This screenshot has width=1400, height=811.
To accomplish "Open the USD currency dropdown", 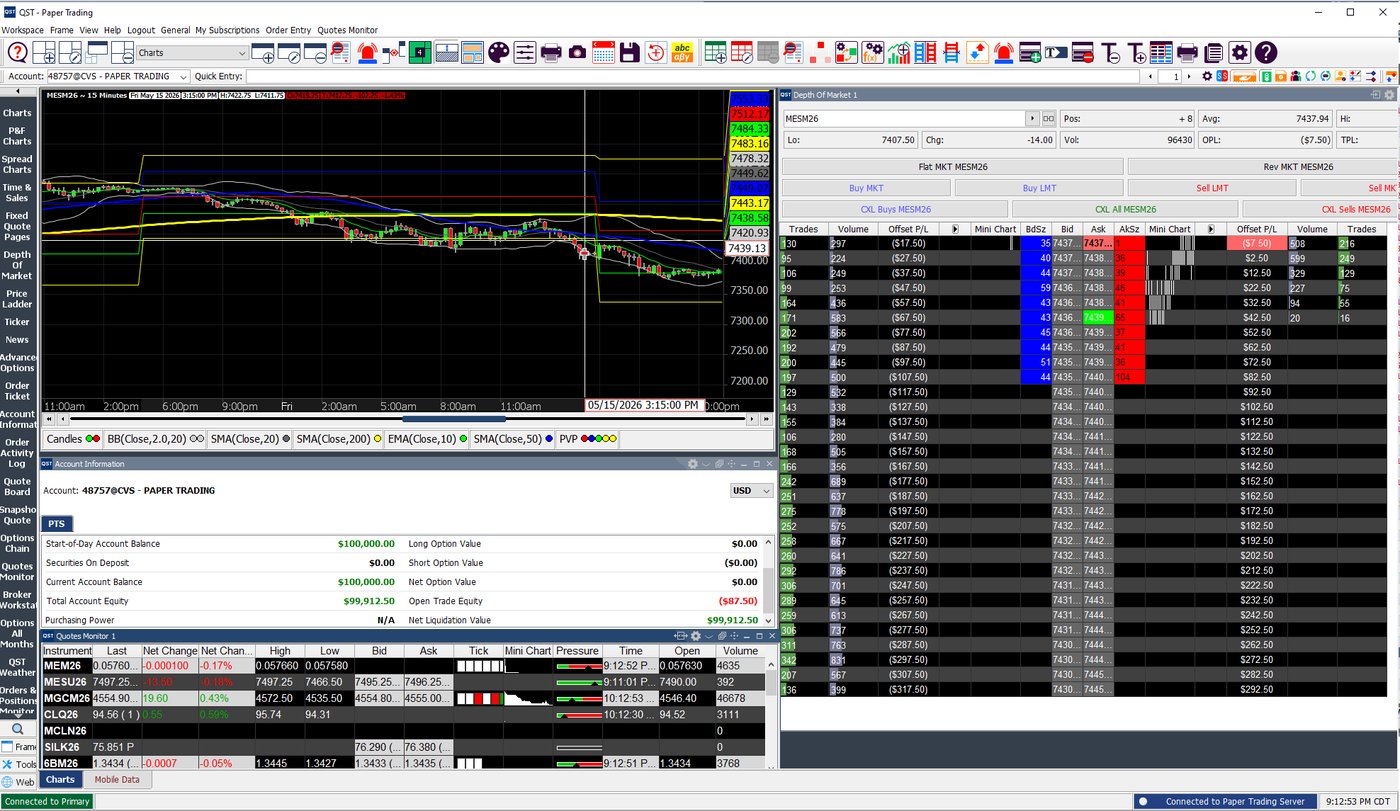I will 753,491.
